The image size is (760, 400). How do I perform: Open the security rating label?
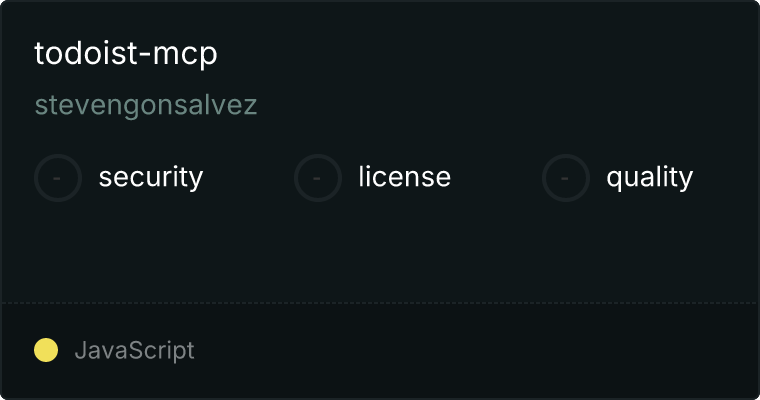(x=151, y=177)
